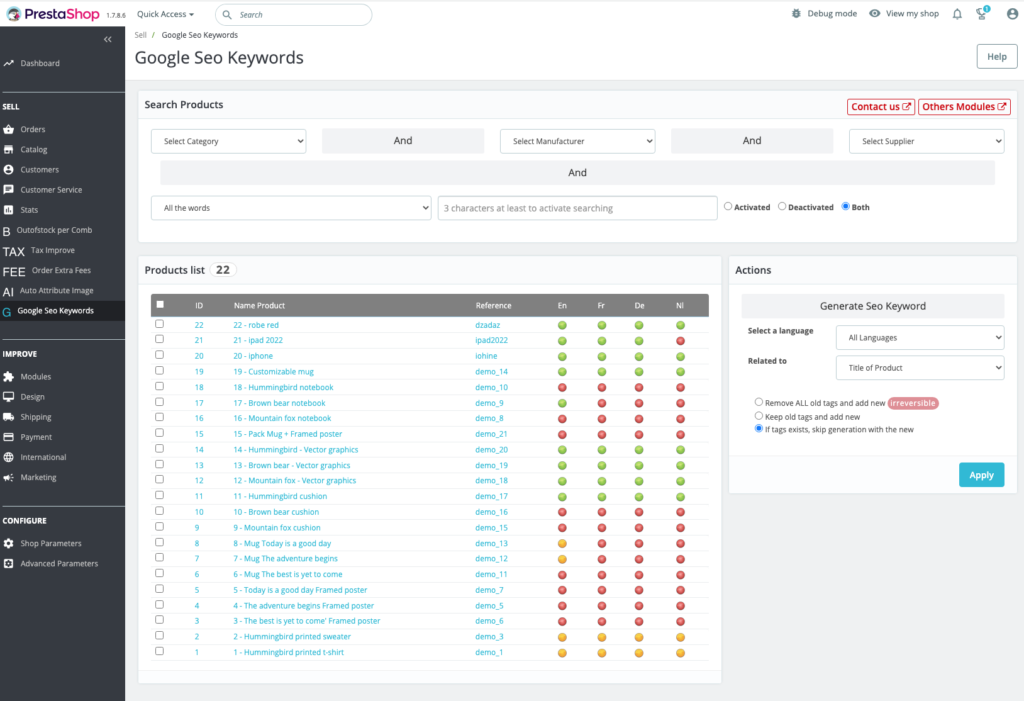Open product 14 - Hummingbird - Vector graphics
1024x701 pixels.
[x=296, y=449]
